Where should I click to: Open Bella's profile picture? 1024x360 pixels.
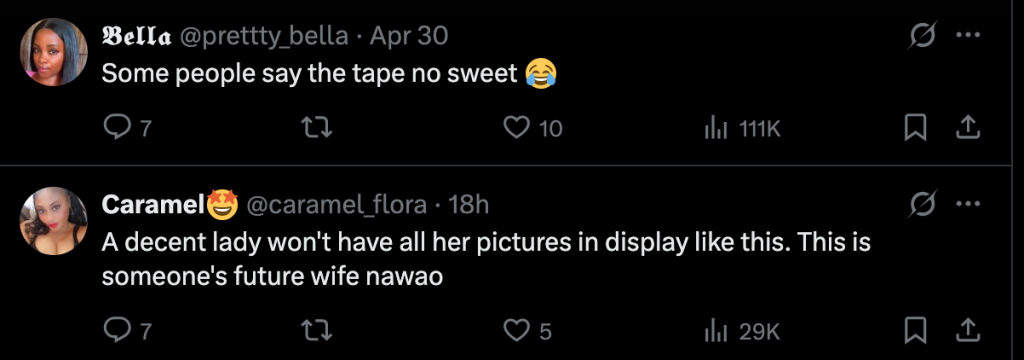pos(54,52)
